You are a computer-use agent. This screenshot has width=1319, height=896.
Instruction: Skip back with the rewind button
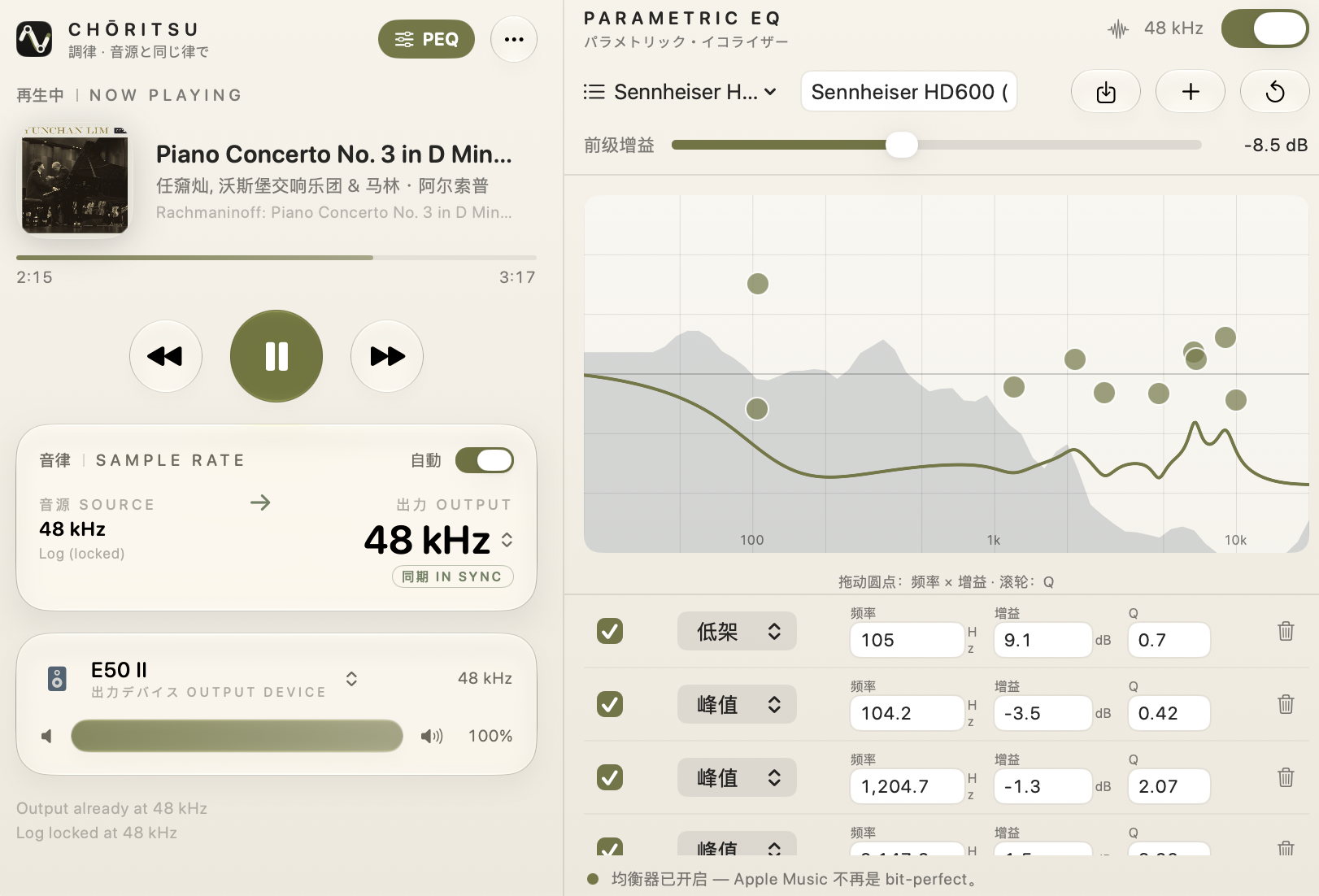pyautogui.click(x=166, y=356)
